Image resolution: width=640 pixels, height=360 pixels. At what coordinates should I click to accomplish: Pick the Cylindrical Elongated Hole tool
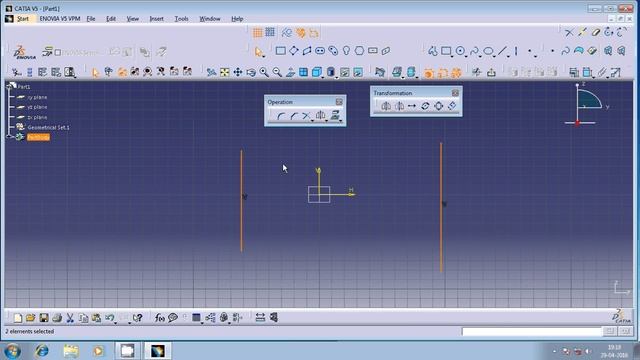coord(333,51)
